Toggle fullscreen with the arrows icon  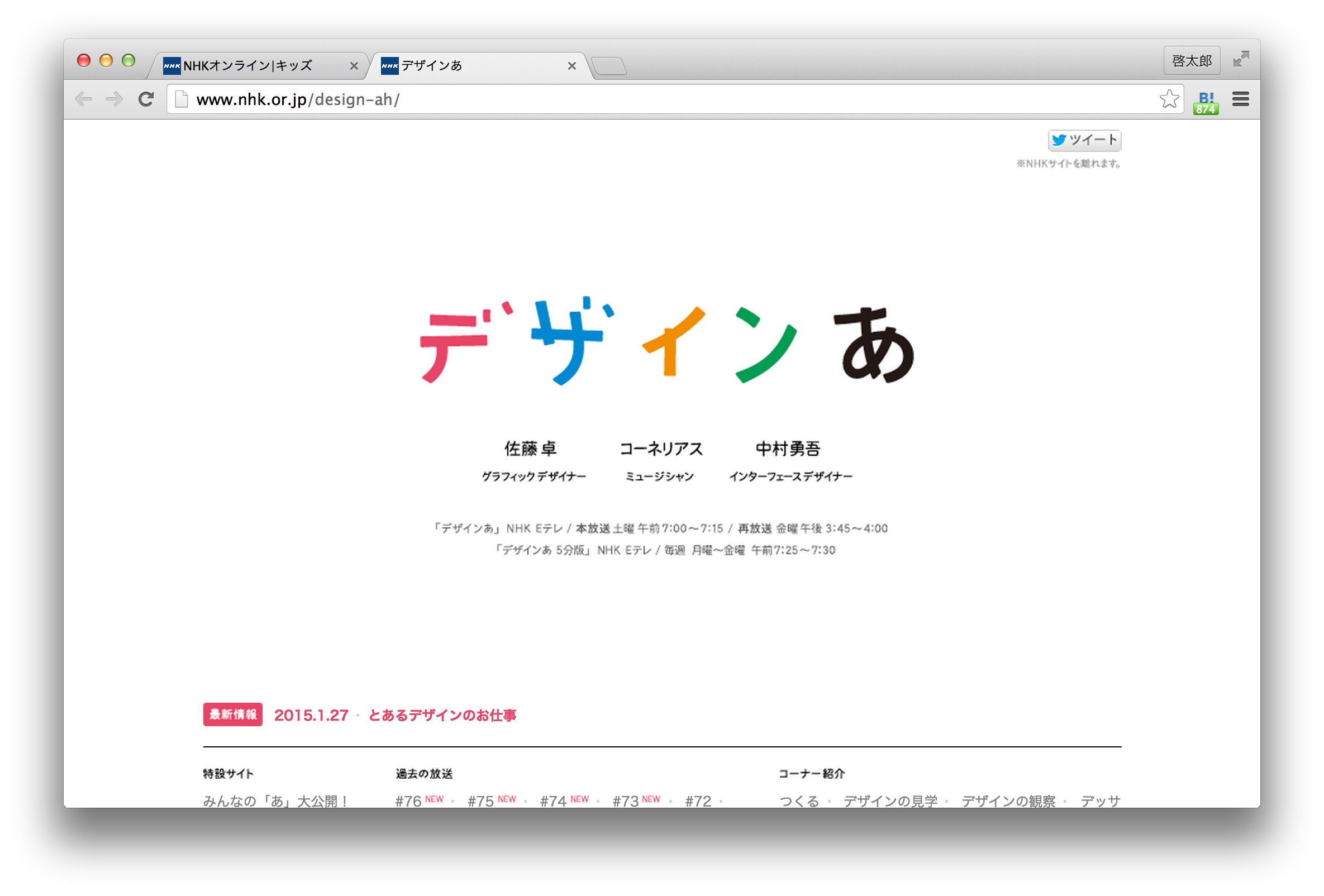1241,59
